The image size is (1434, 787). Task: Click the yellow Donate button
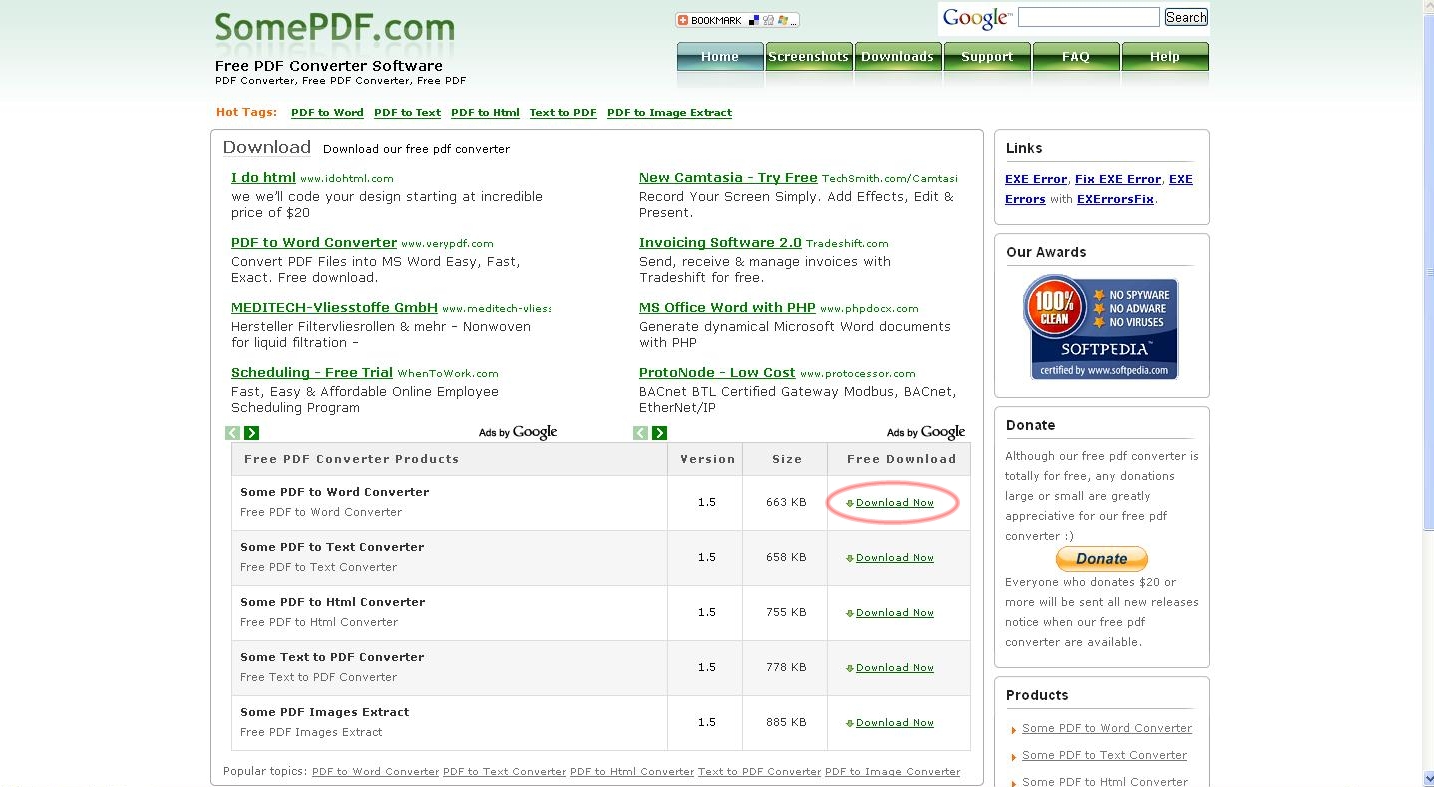click(x=1102, y=559)
